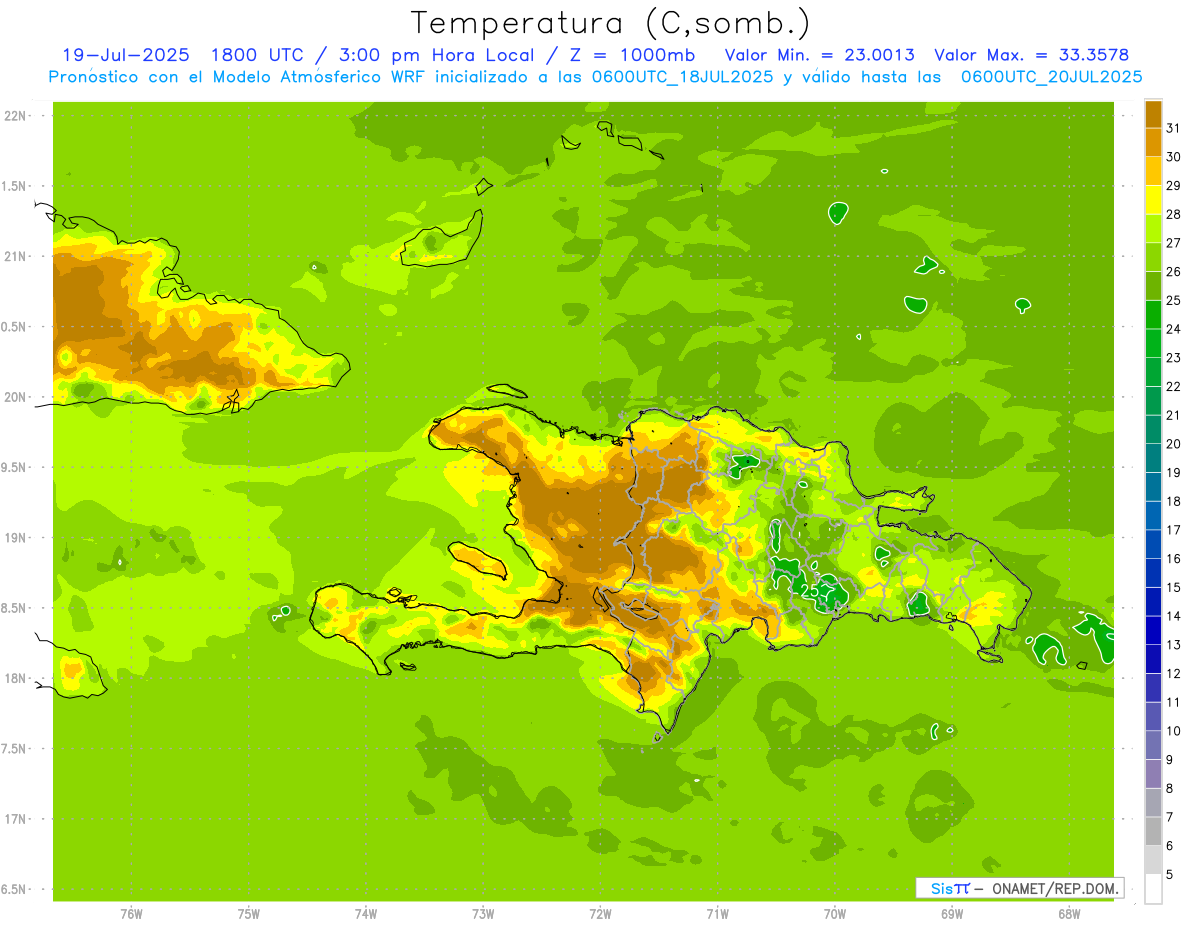Click the yellow swatch between 28 and 29

click(x=1154, y=200)
